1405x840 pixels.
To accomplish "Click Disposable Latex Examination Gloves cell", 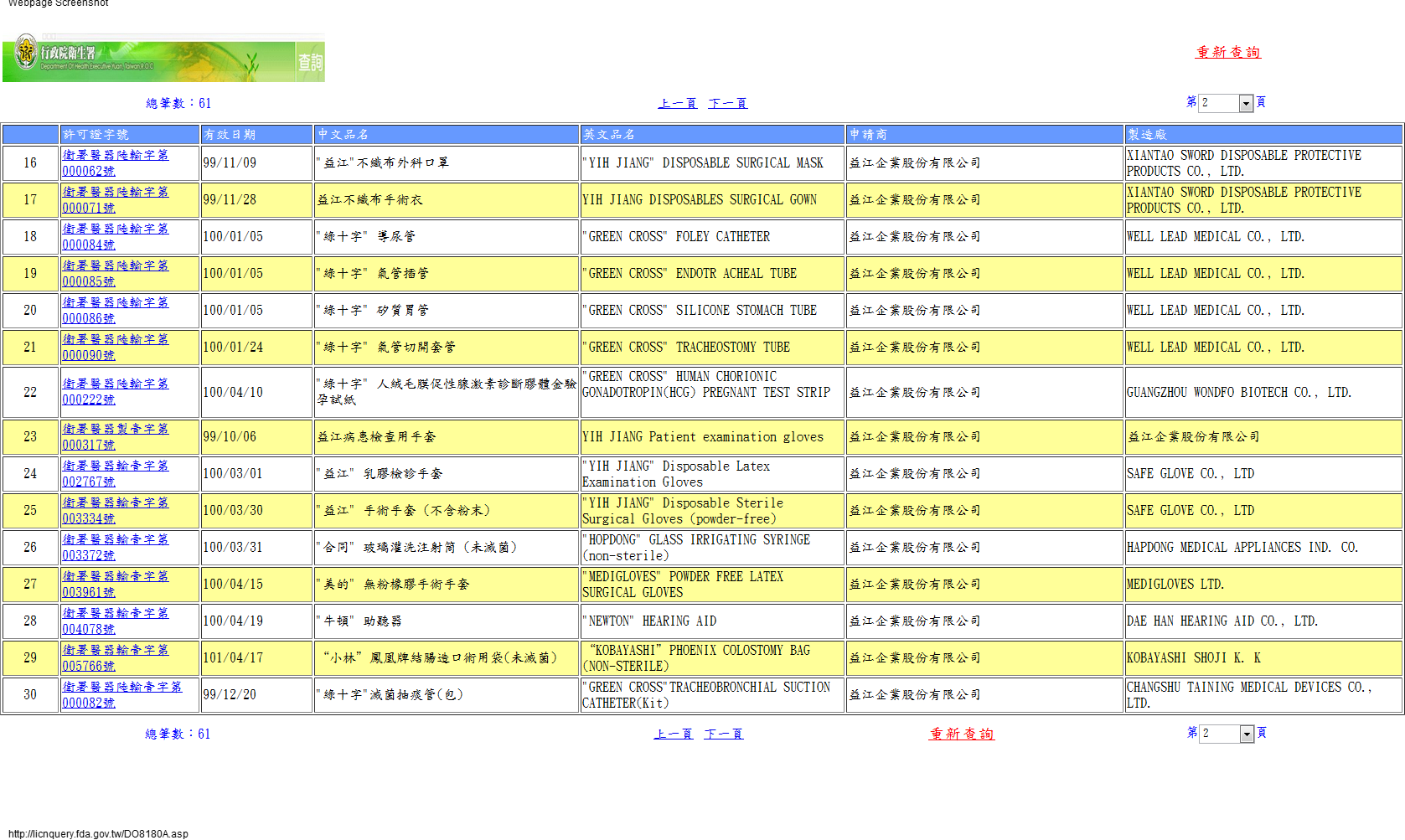I will (x=712, y=474).
